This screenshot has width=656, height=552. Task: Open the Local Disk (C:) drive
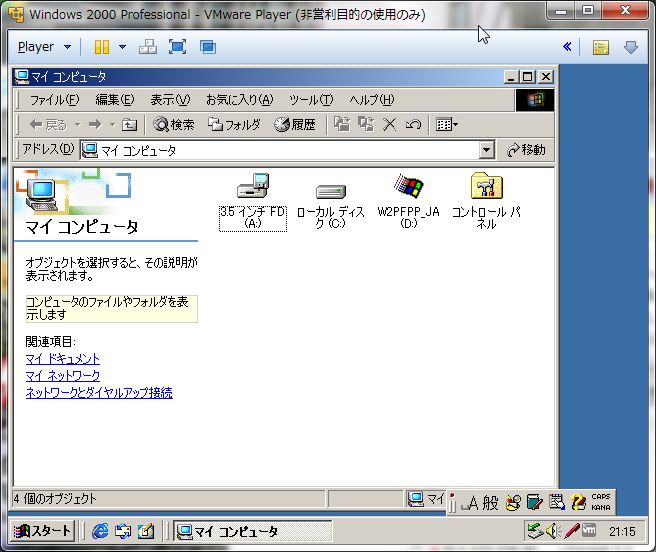(331, 205)
